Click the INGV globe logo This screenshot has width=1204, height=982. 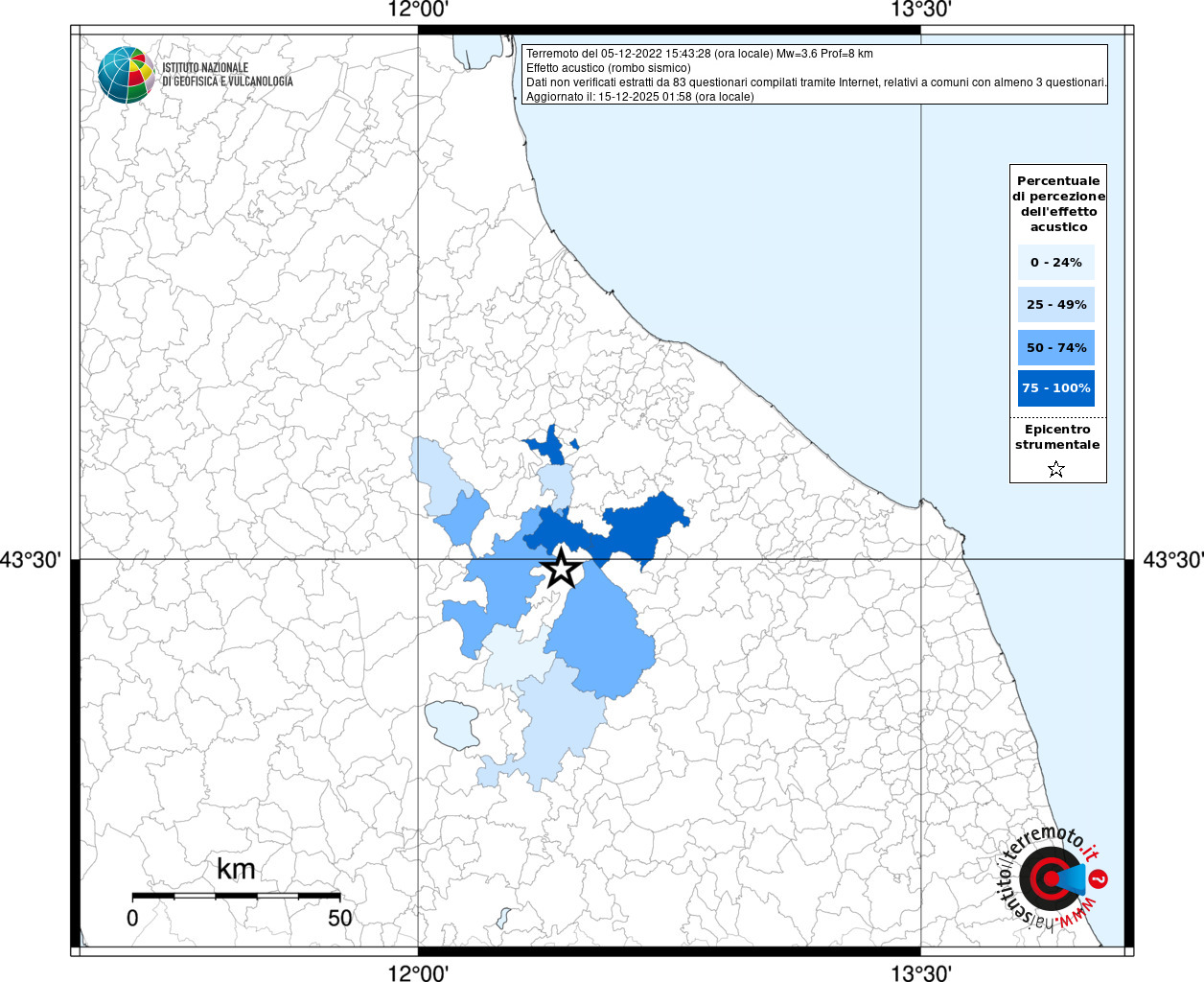[126, 75]
